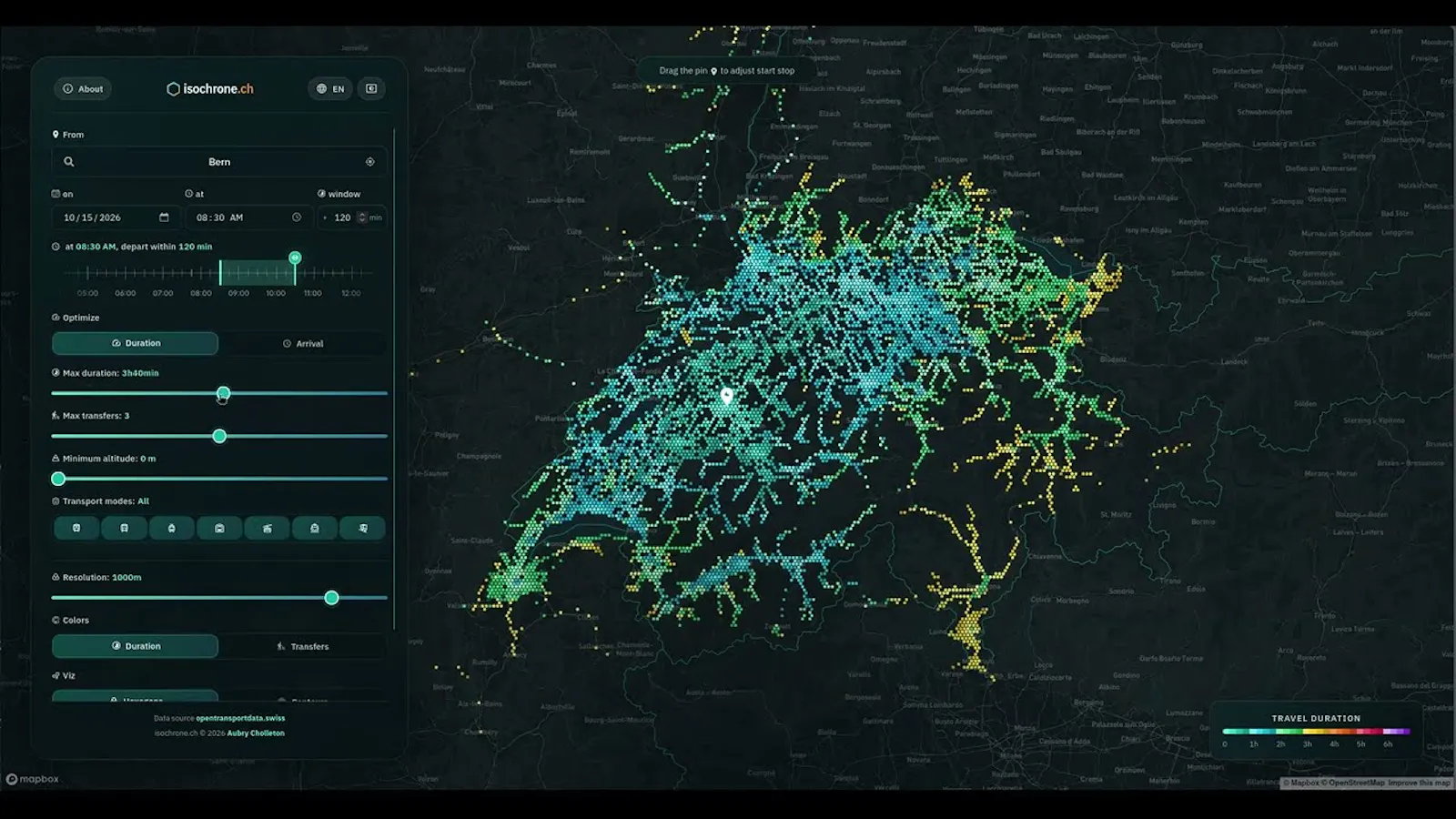Click the white start pin on the map

click(726, 396)
